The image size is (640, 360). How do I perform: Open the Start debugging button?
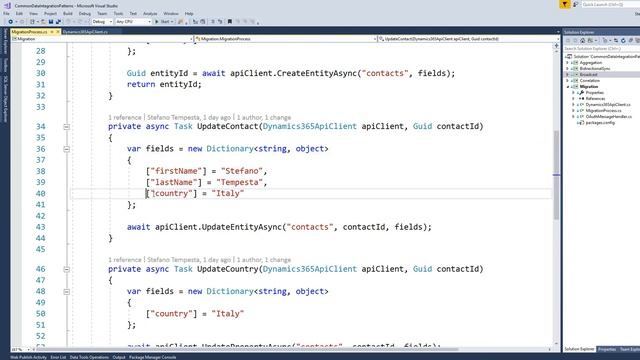[x=164, y=22]
